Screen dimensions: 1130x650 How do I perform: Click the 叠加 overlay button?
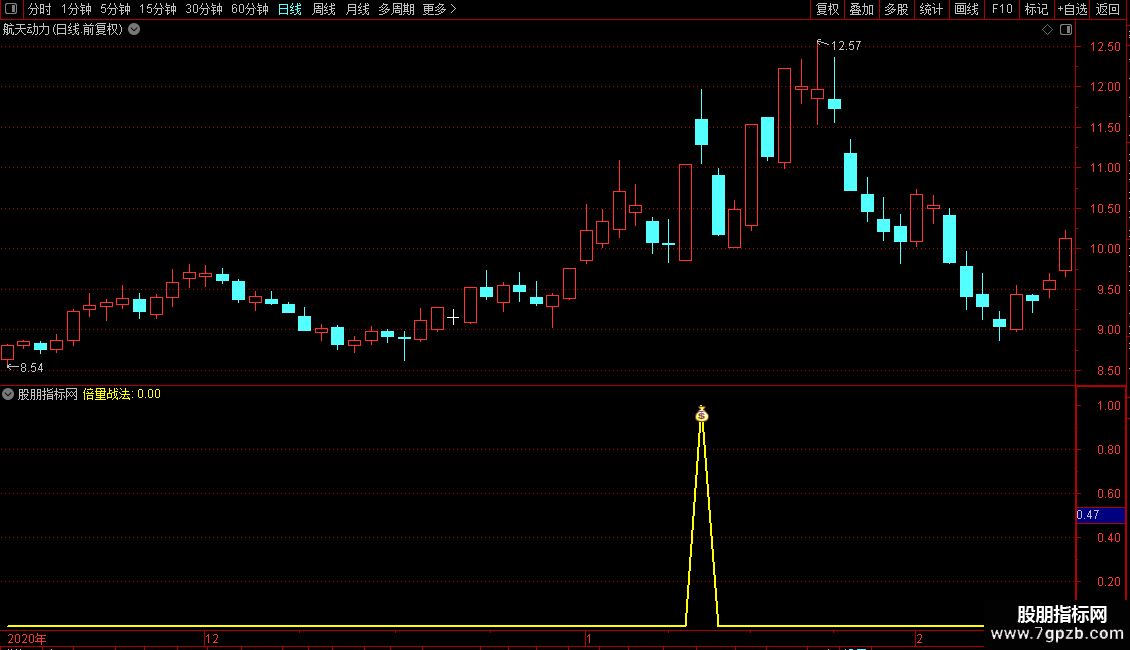coord(862,9)
